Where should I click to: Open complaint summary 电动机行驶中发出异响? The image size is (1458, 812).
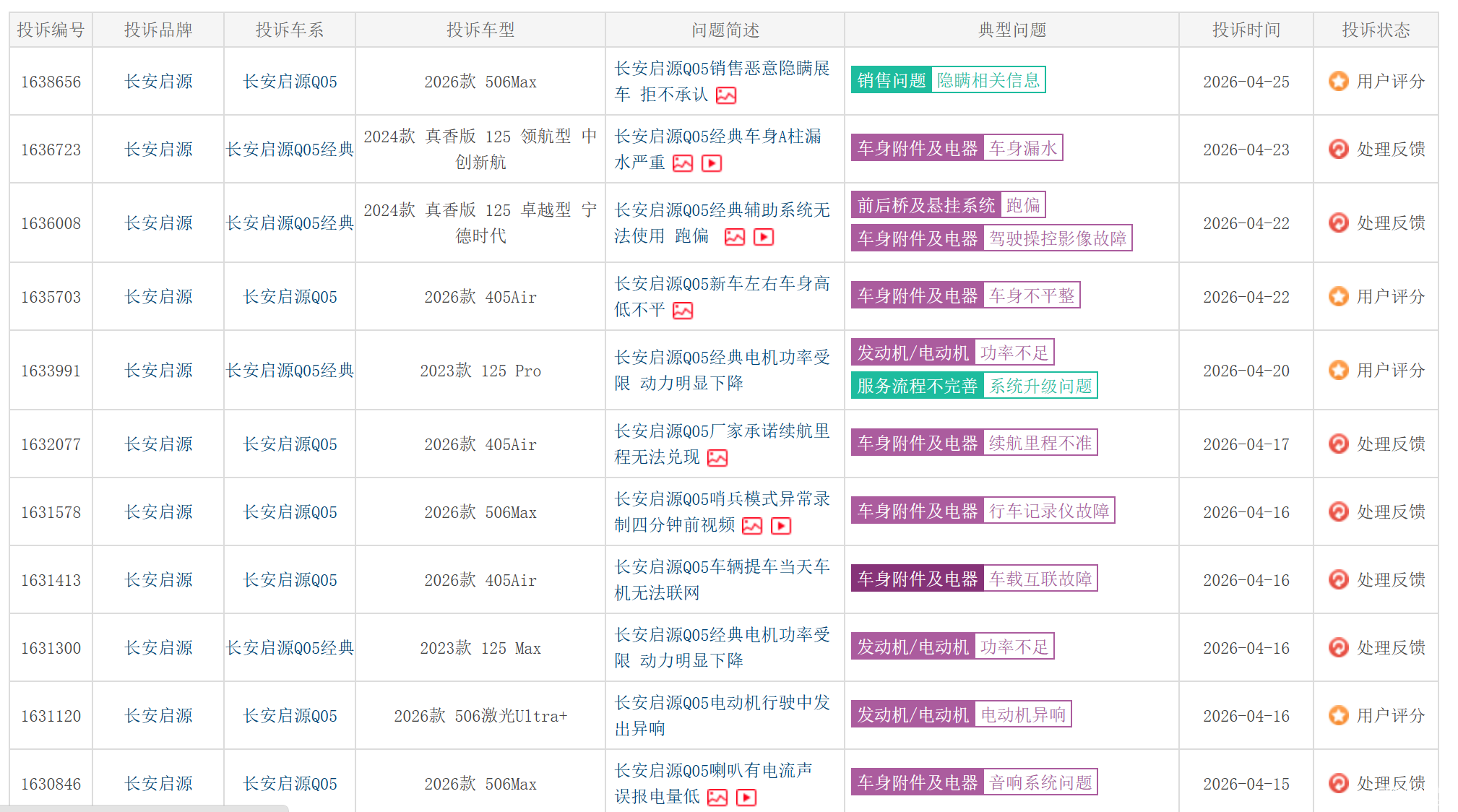point(722,715)
